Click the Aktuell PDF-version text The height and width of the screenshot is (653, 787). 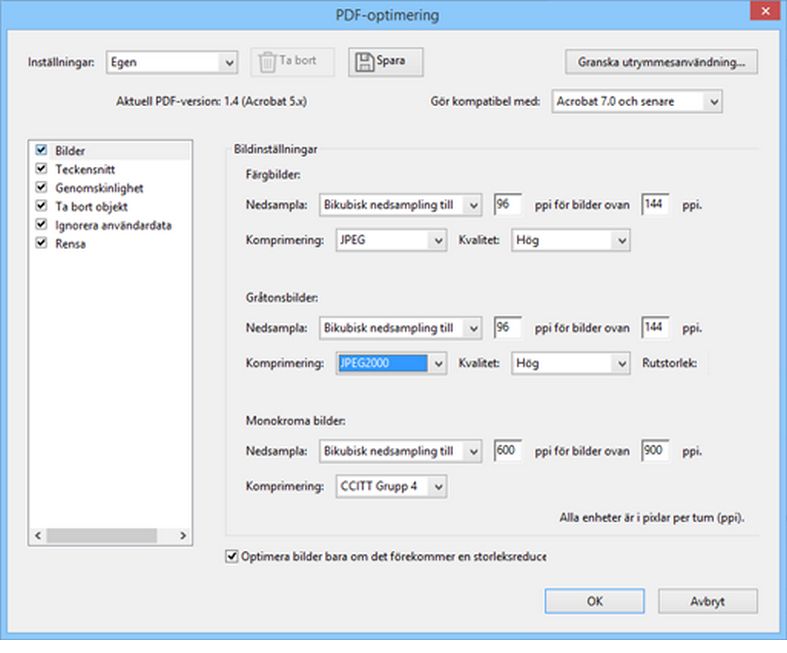click(x=211, y=101)
